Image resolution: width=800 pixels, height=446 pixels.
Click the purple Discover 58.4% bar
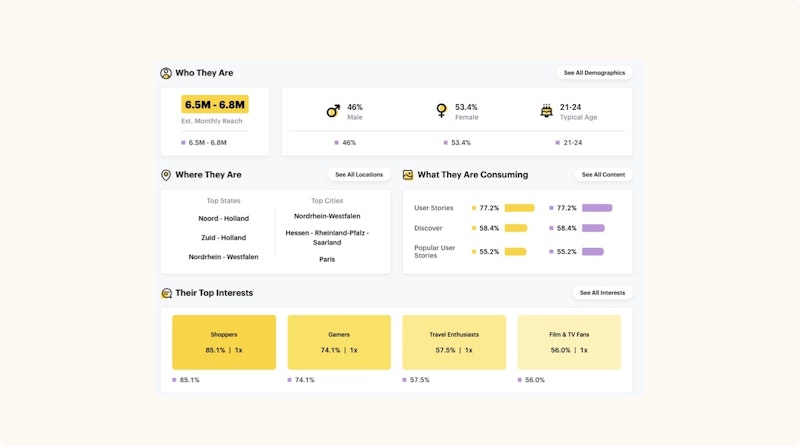coord(593,228)
